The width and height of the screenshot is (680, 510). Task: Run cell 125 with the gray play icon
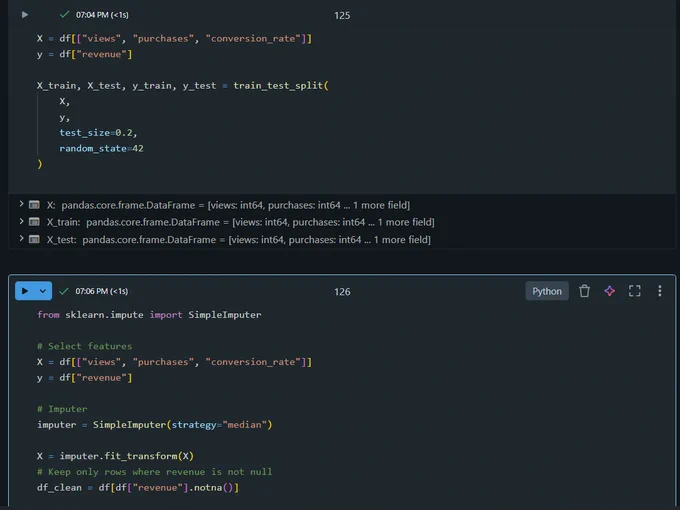click(25, 15)
